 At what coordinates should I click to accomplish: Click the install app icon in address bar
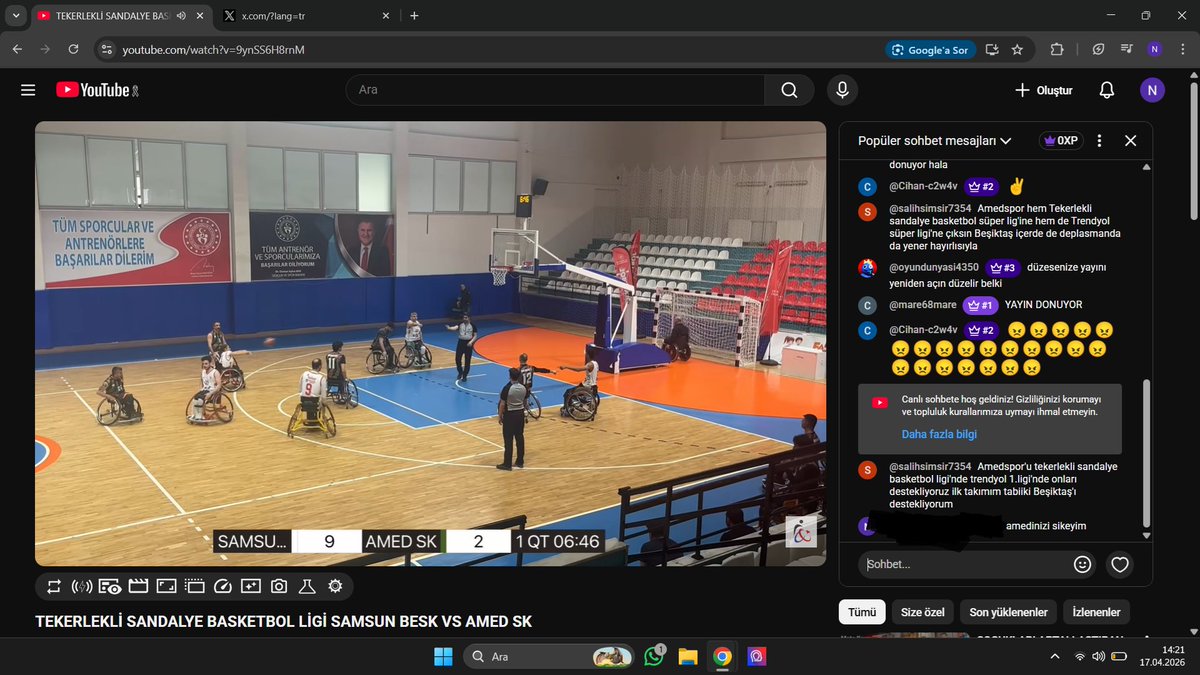click(x=992, y=49)
